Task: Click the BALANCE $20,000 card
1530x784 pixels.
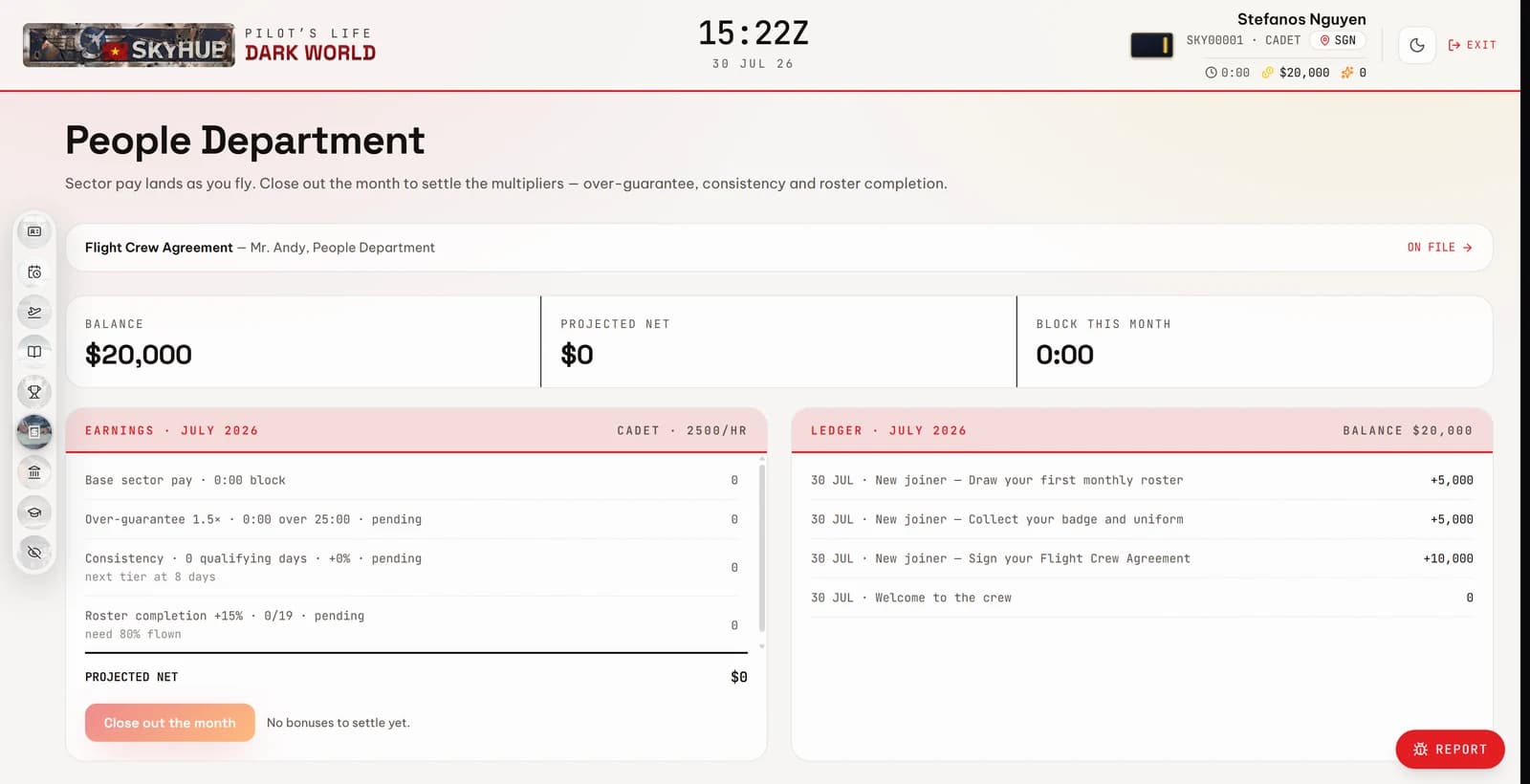Action: tap(303, 341)
